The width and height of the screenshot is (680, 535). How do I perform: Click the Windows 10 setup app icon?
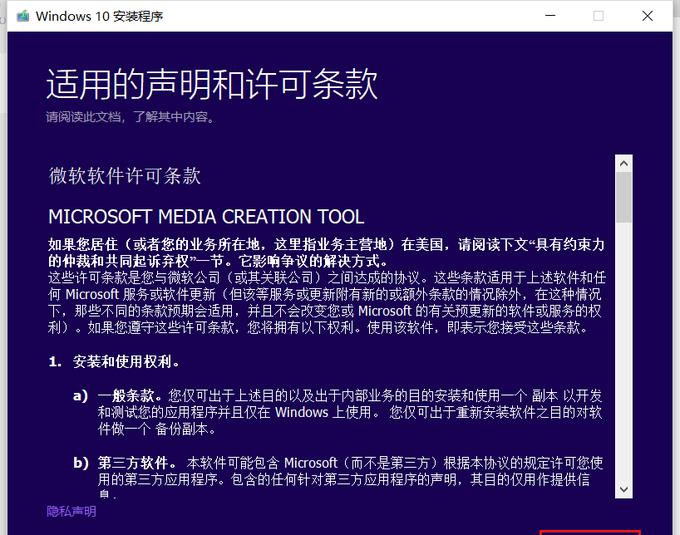point(23,16)
